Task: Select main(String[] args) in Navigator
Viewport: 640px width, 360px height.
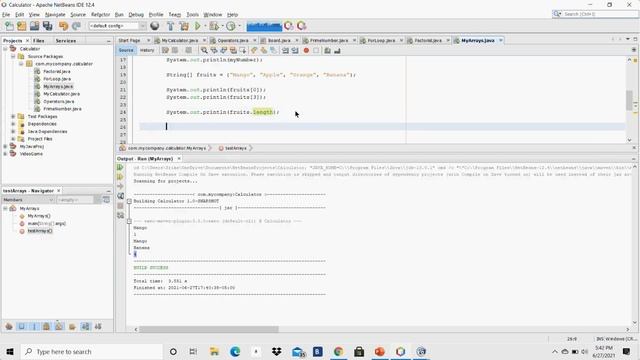Action: click(x=46, y=223)
